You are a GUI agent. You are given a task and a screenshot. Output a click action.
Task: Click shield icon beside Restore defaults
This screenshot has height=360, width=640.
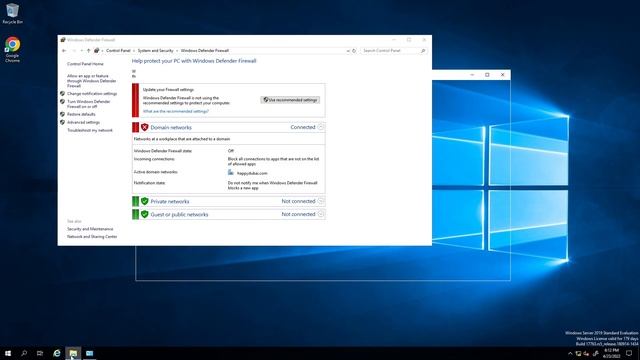[62, 114]
